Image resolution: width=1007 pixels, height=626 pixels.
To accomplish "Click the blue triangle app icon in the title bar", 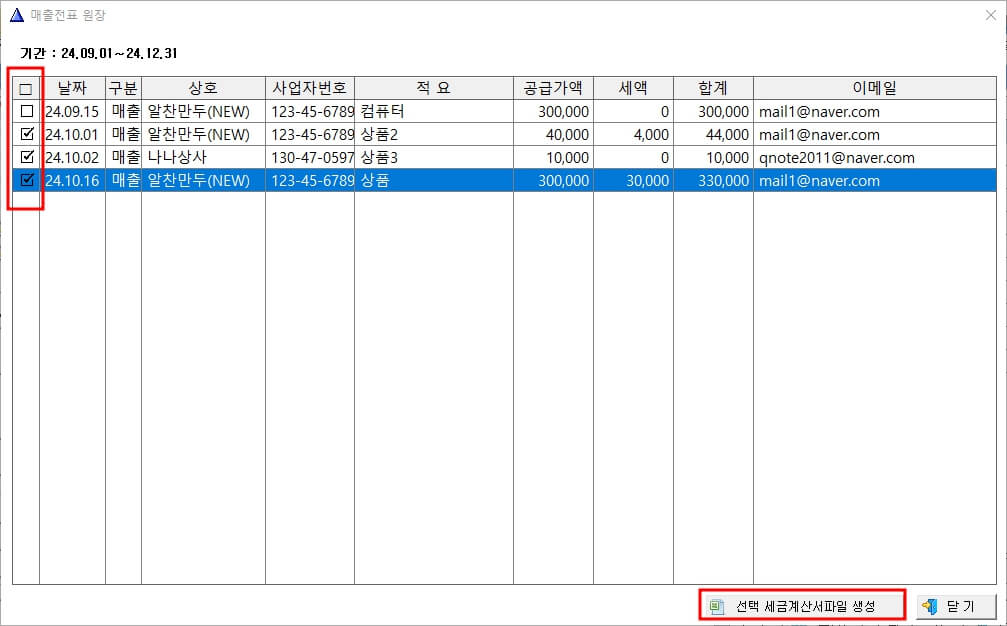I will tap(17, 15).
